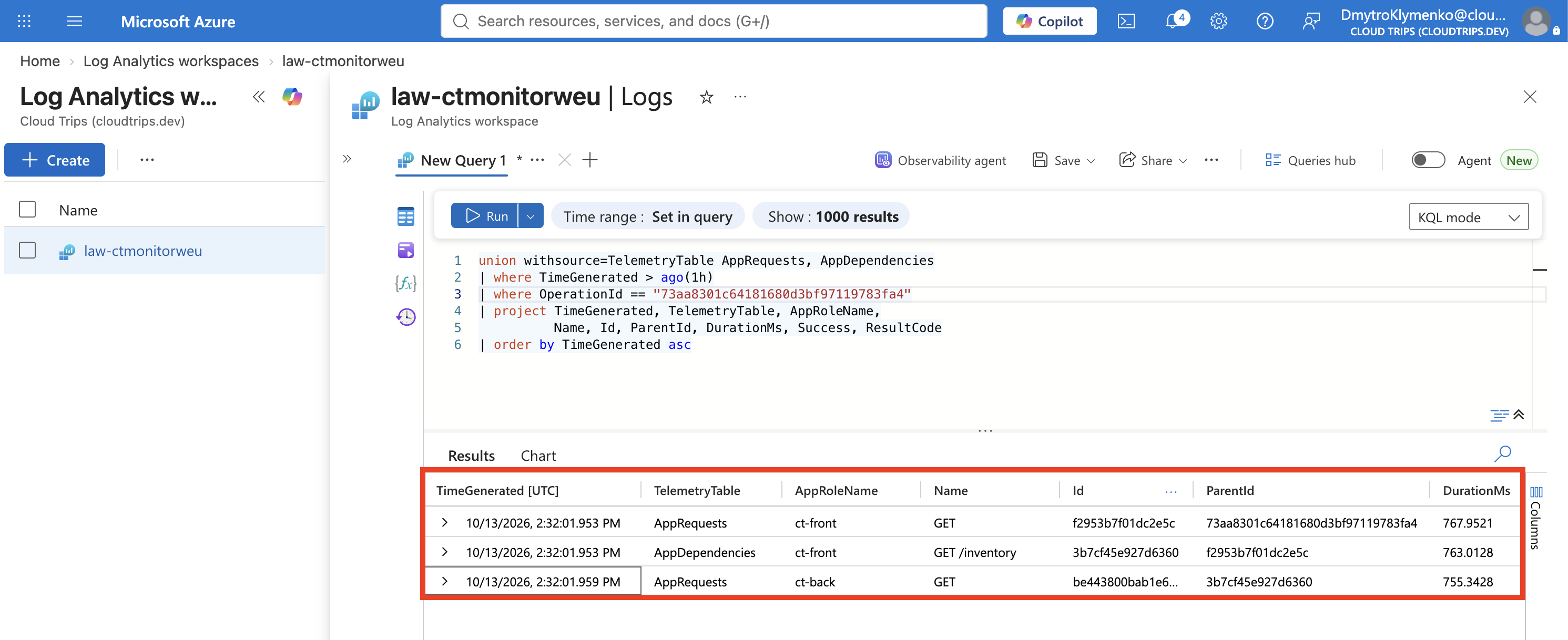Open the law-ctmonitorweu workspace link
The height and width of the screenshot is (640, 1568).
[x=143, y=251]
